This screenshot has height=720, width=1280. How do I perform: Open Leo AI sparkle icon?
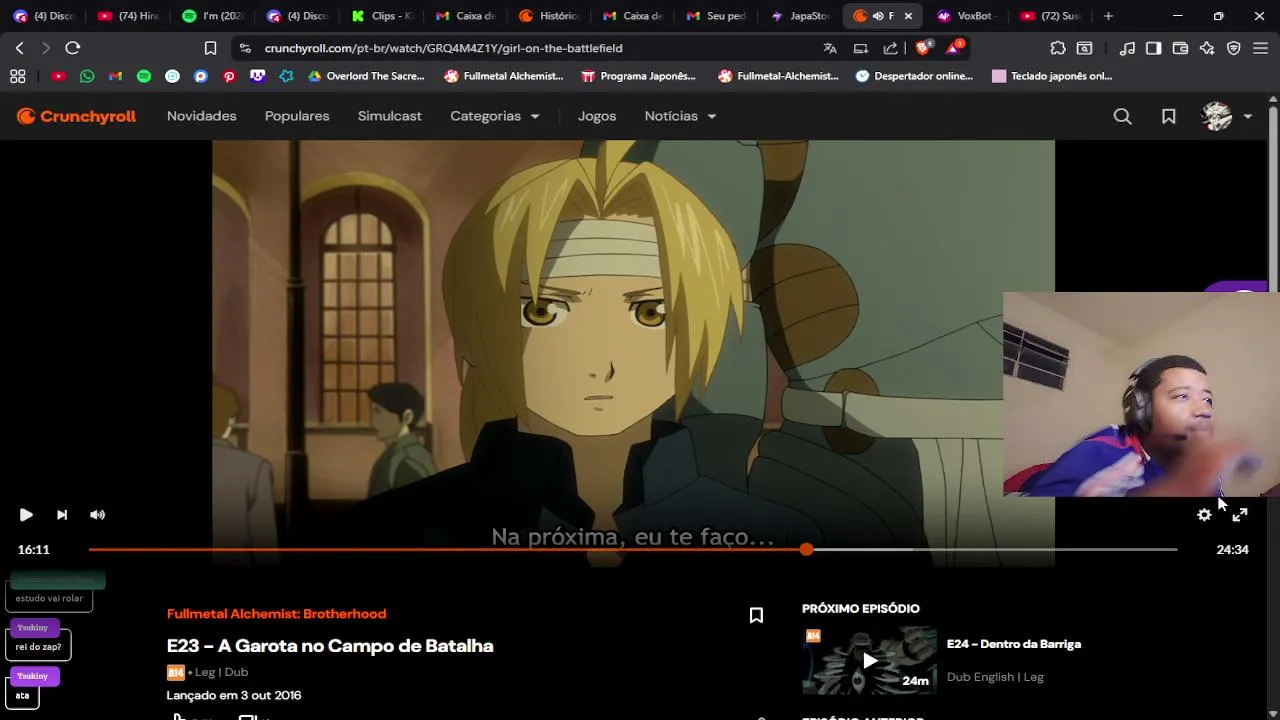pos(1207,48)
